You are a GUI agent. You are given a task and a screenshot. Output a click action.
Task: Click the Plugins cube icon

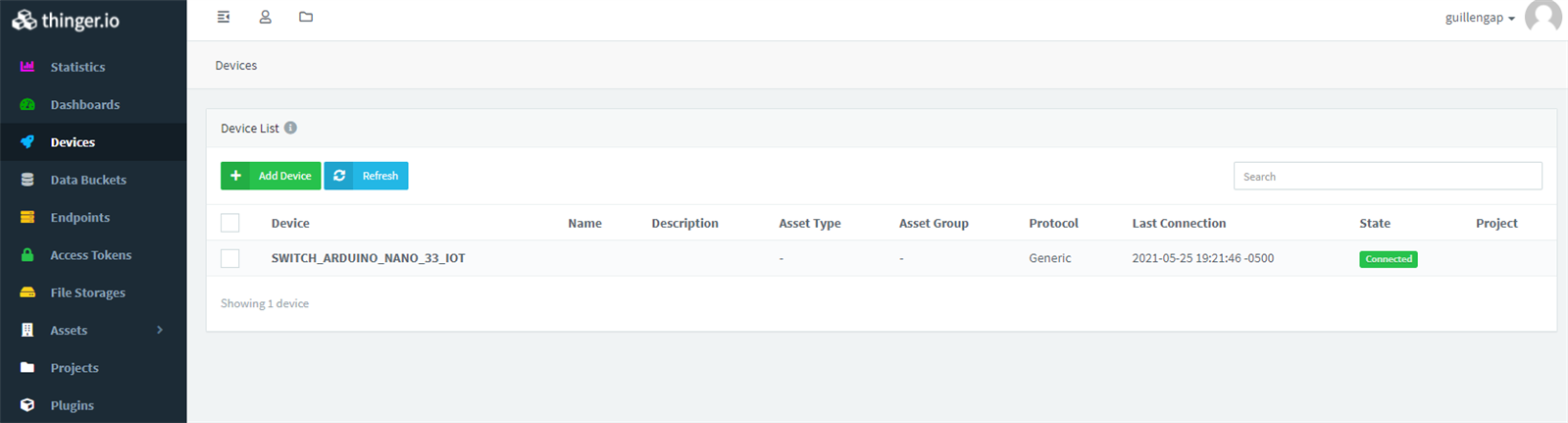click(x=27, y=405)
